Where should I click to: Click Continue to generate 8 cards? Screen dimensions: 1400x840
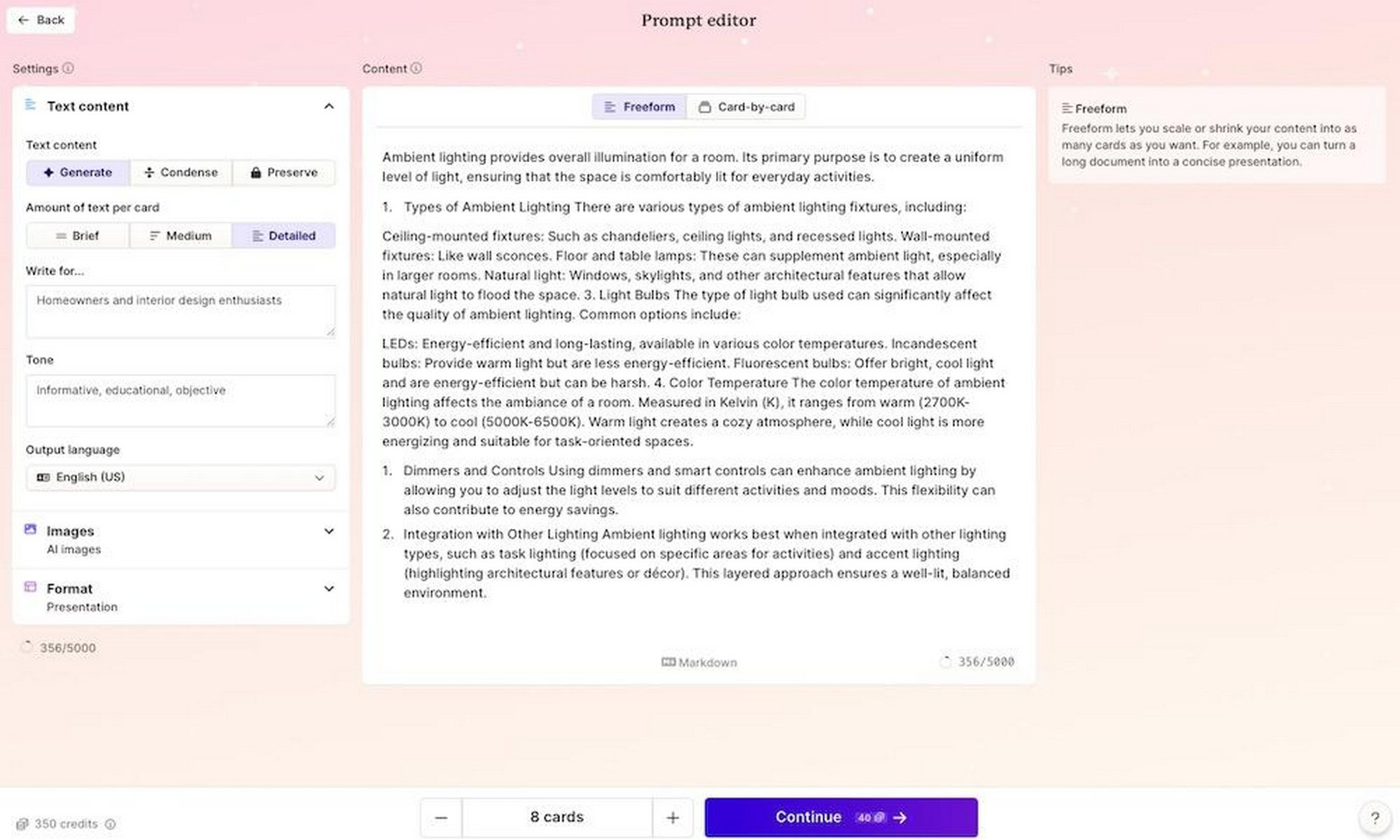(x=840, y=817)
